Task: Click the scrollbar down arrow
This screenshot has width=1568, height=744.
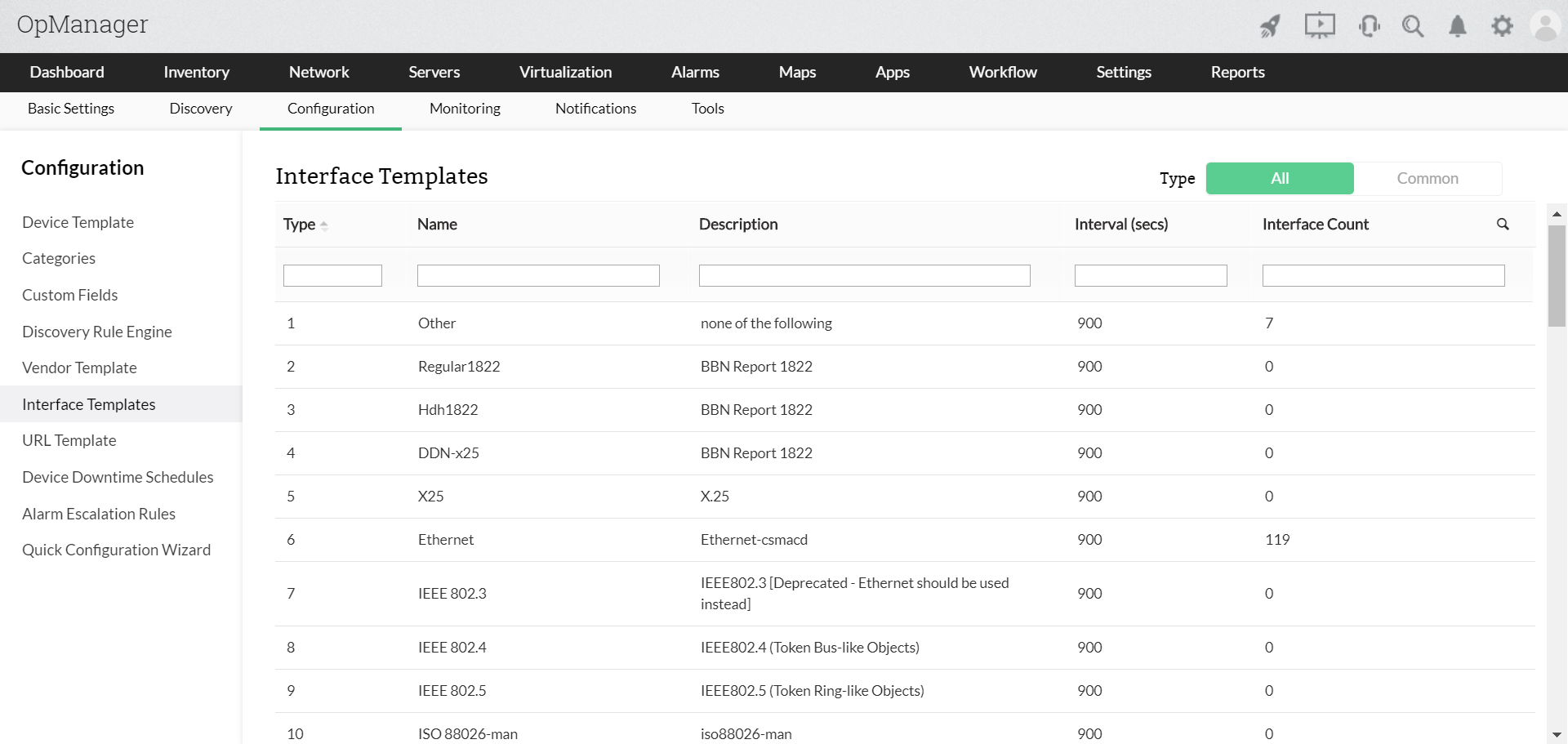Action: pyautogui.click(x=1557, y=733)
